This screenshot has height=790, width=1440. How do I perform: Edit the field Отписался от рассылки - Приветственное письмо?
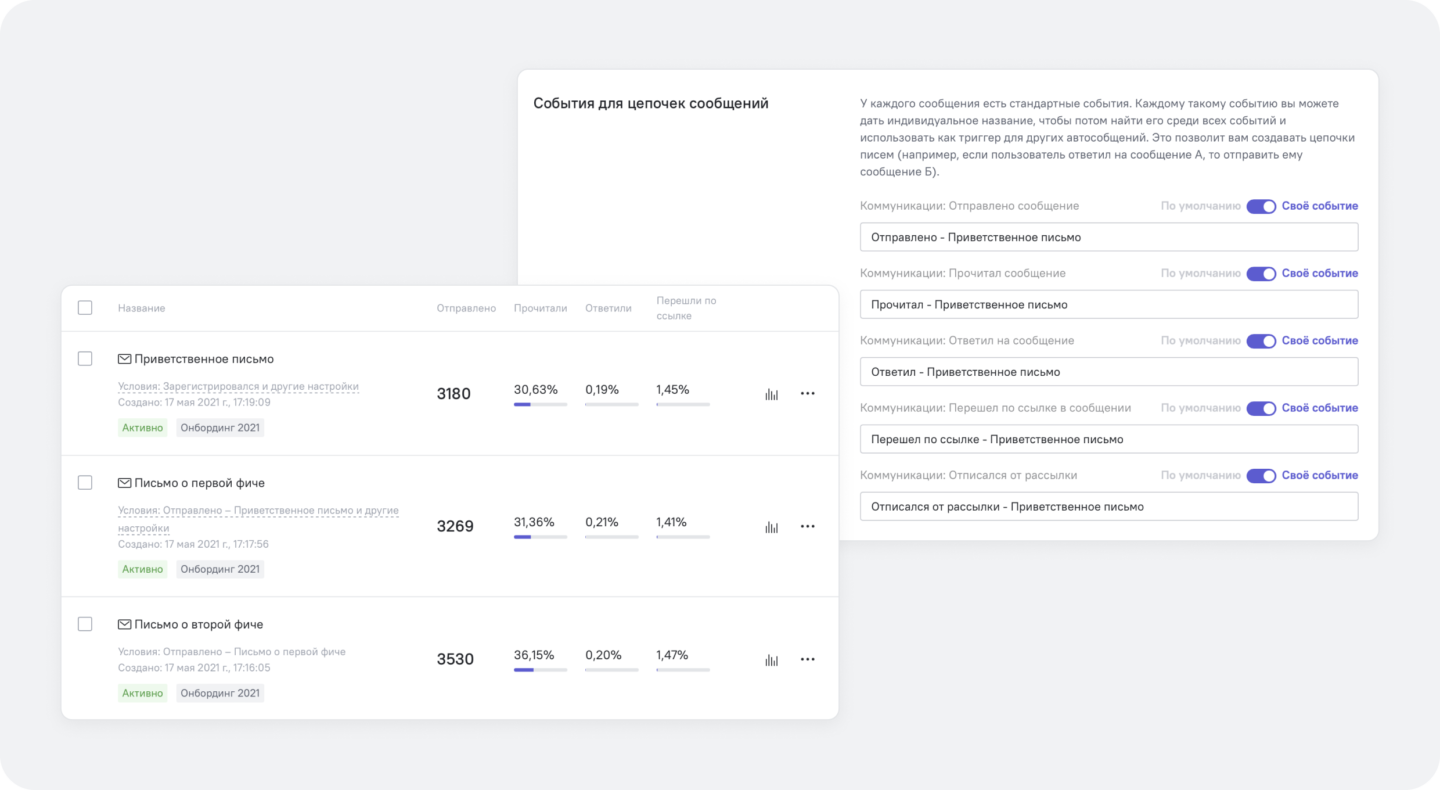point(1109,506)
